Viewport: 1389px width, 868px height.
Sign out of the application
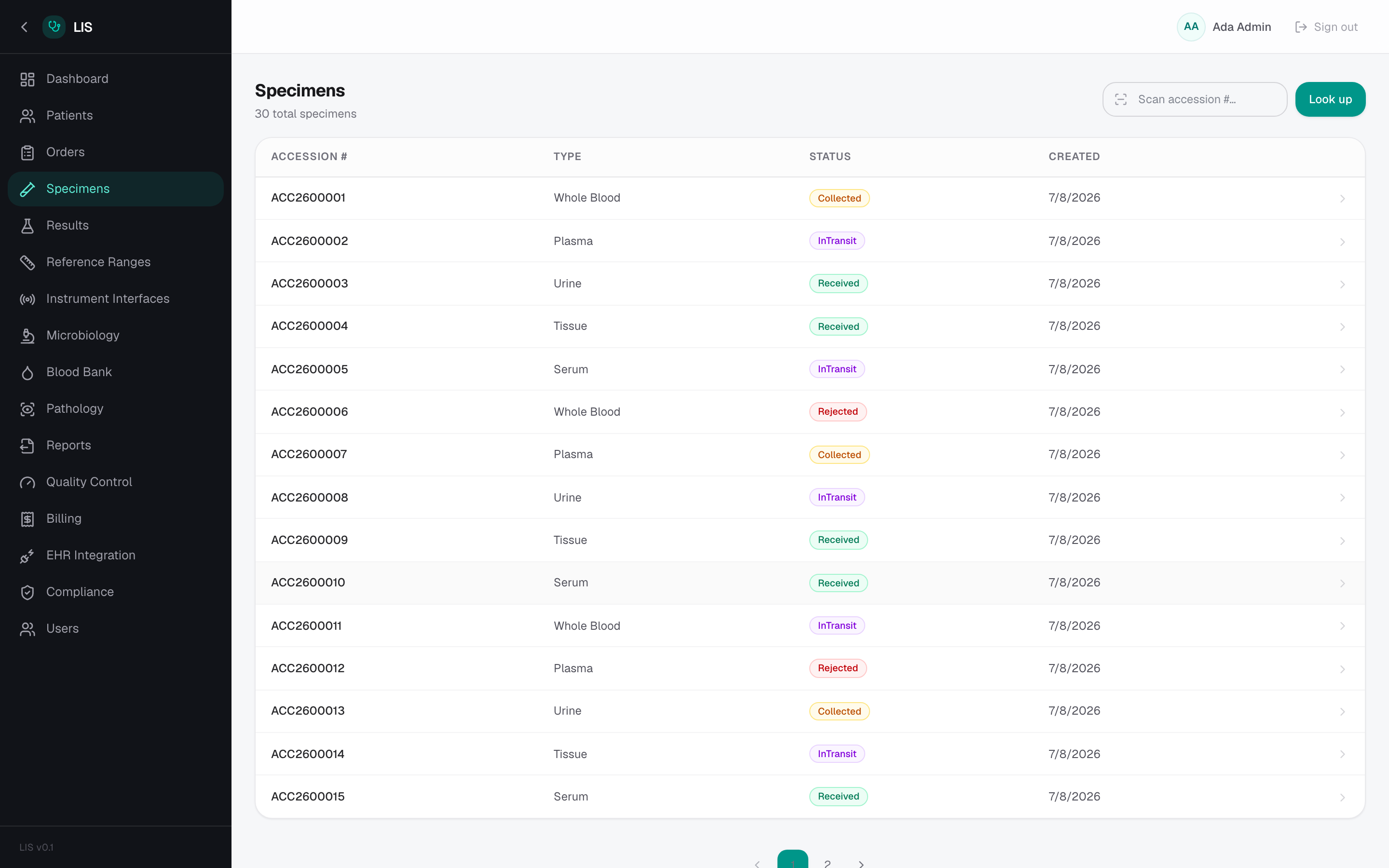click(x=1326, y=27)
